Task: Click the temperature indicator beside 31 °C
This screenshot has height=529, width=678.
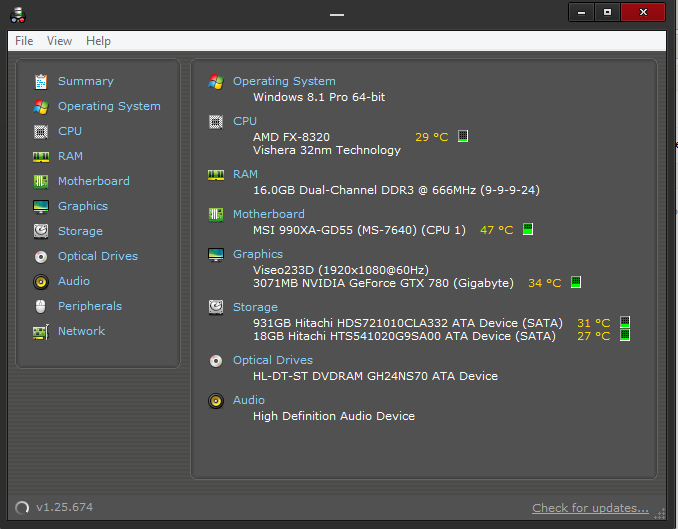Action: pos(625,322)
